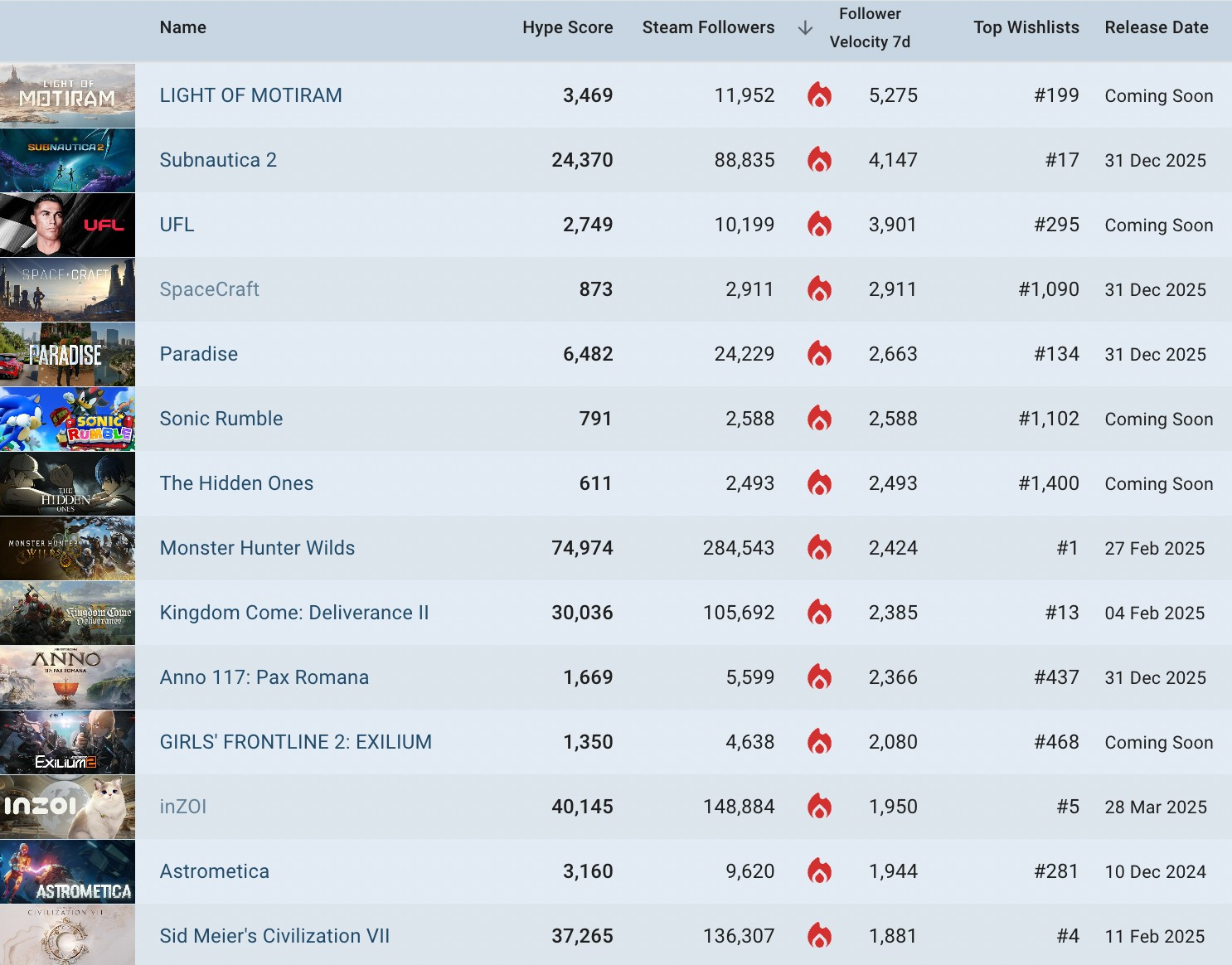
Task: Click the flame icon in The Hidden Ones row
Action: point(819,483)
